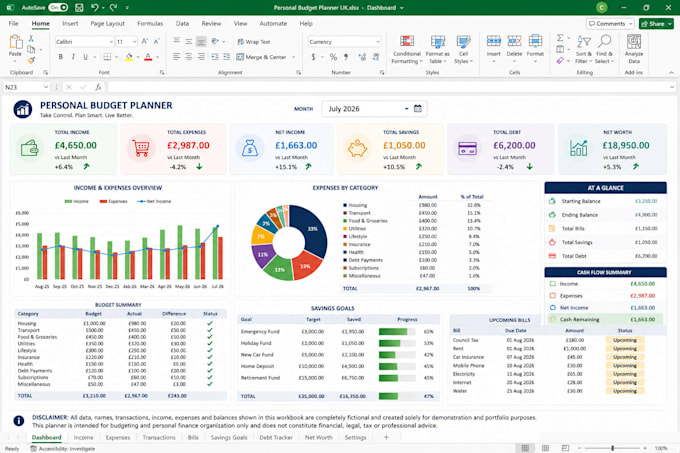Toggle italic formatting

pyautogui.click(x=73, y=57)
